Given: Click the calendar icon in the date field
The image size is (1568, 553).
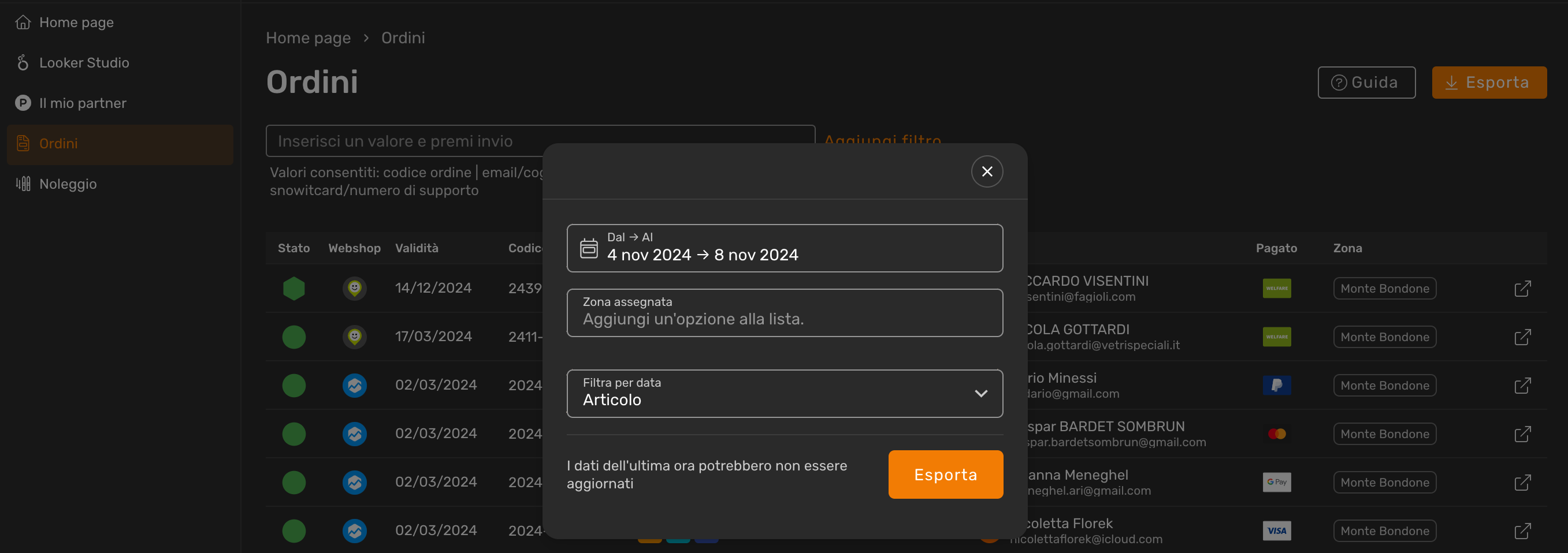Looking at the screenshot, I should (589, 248).
